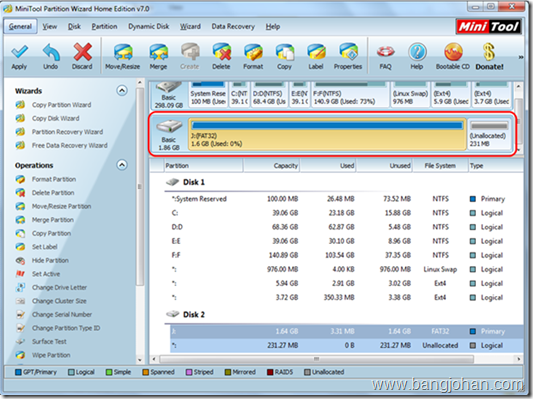Open the FAQ lifebuoy icon

tap(385, 52)
